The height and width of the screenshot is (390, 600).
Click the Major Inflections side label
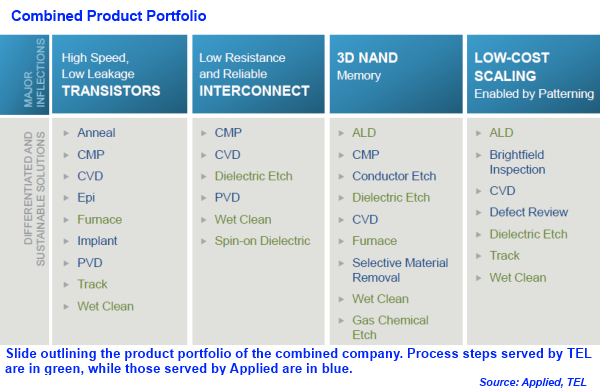pyautogui.click(x=34, y=73)
